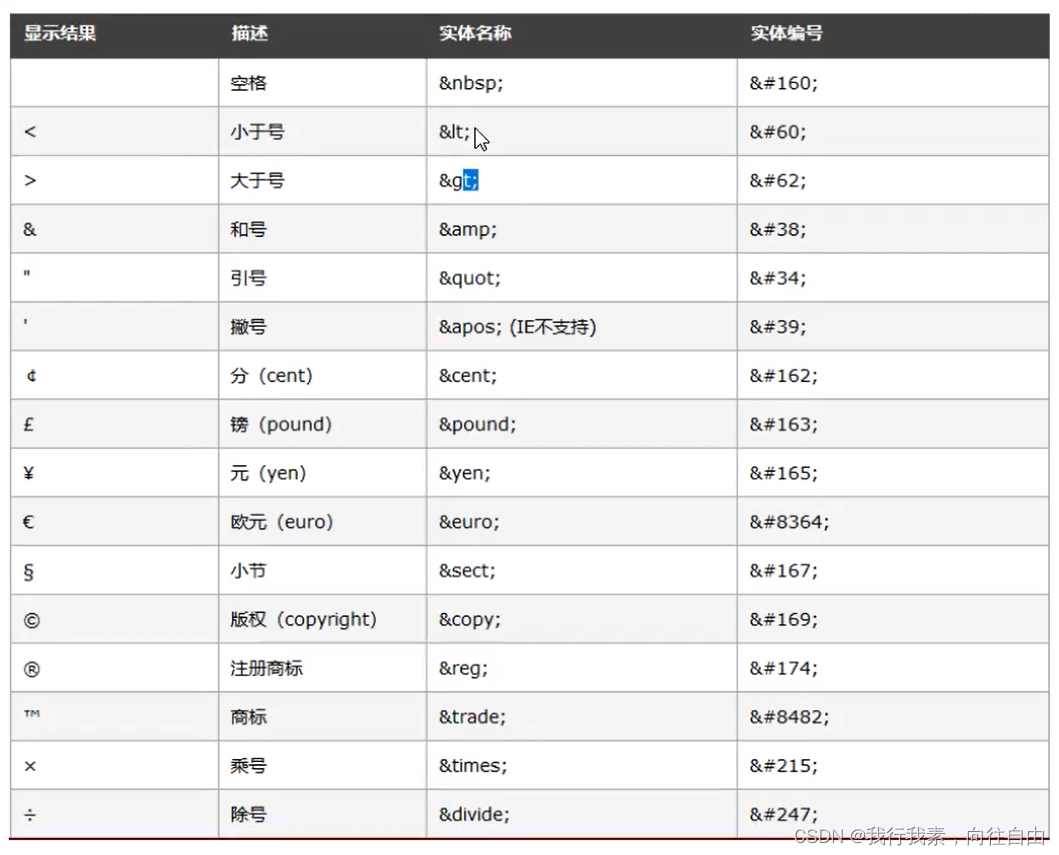1059x855 pixels.
Task: Click the &sect; entity name
Action: [x=467, y=571]
